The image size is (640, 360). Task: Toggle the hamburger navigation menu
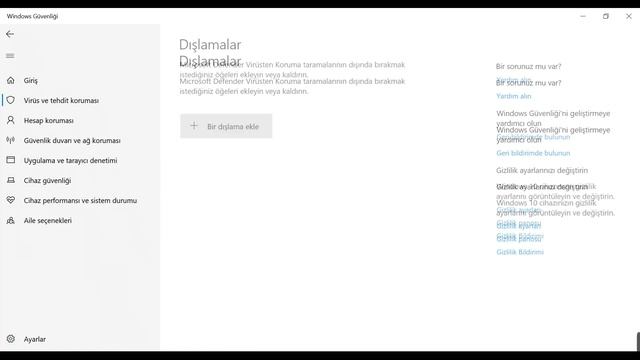(x=10, y=56)
